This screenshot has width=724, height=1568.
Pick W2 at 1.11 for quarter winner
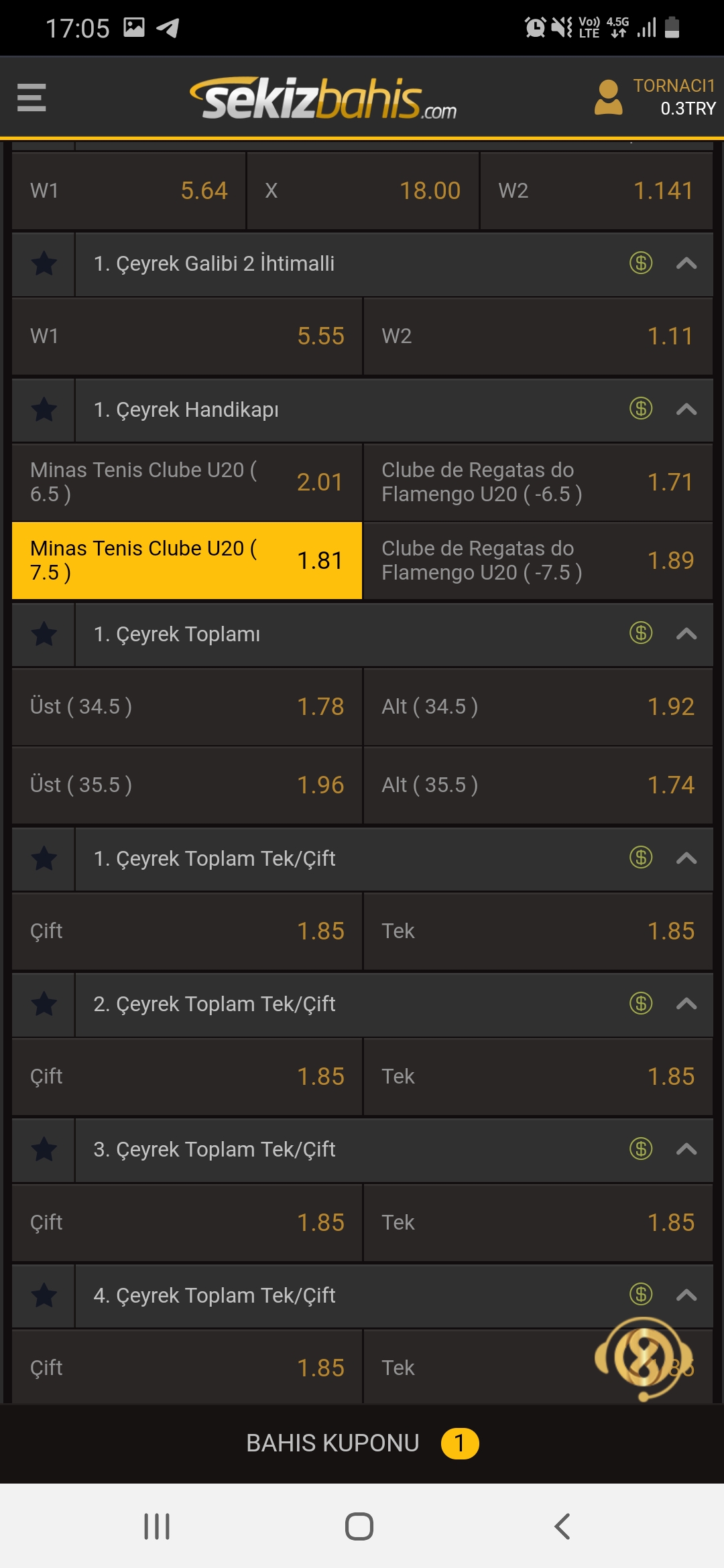538,336
